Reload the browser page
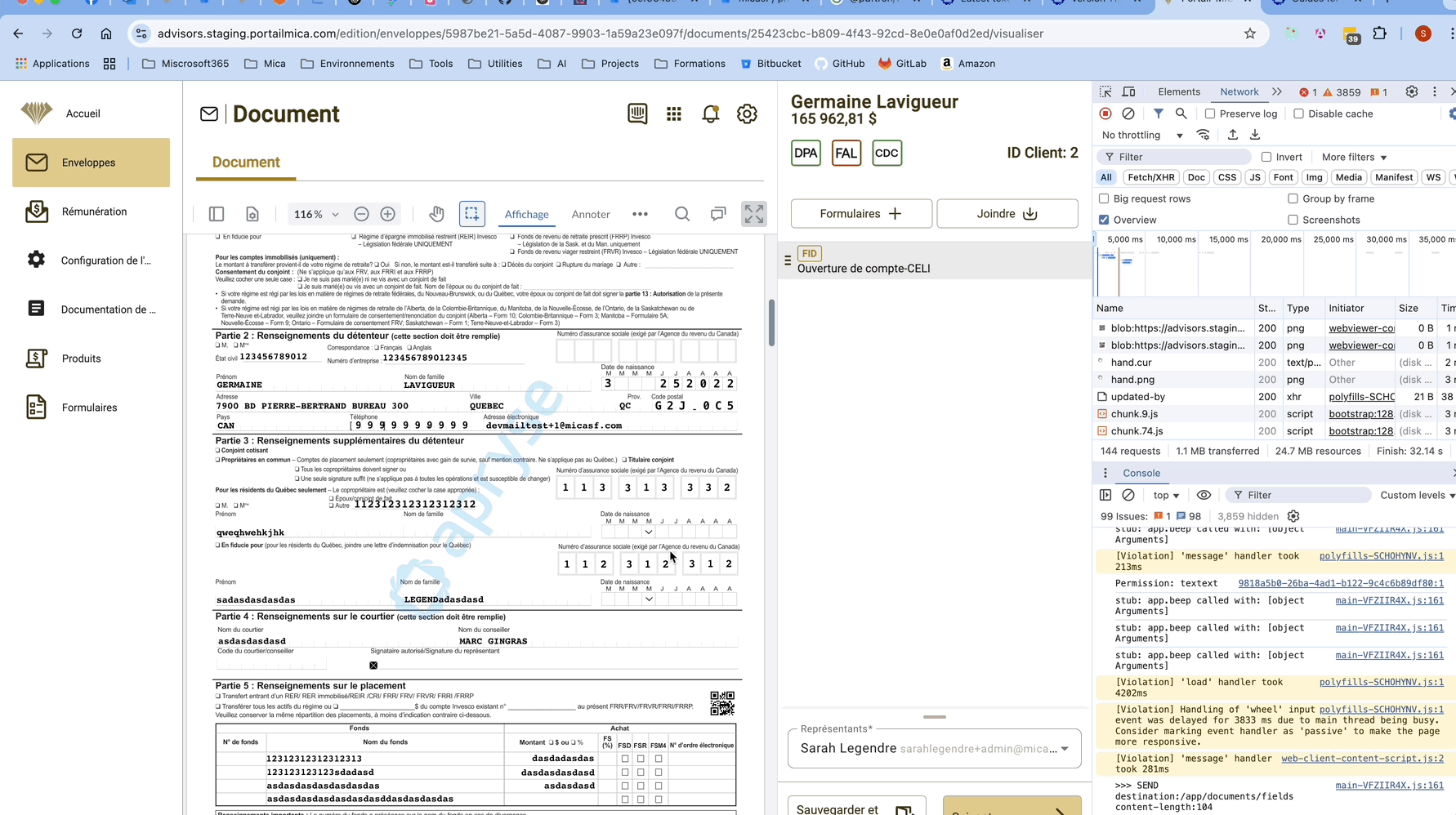Image resolution: width=1456 pixels, height=815 pixels. tap(77, 33)
